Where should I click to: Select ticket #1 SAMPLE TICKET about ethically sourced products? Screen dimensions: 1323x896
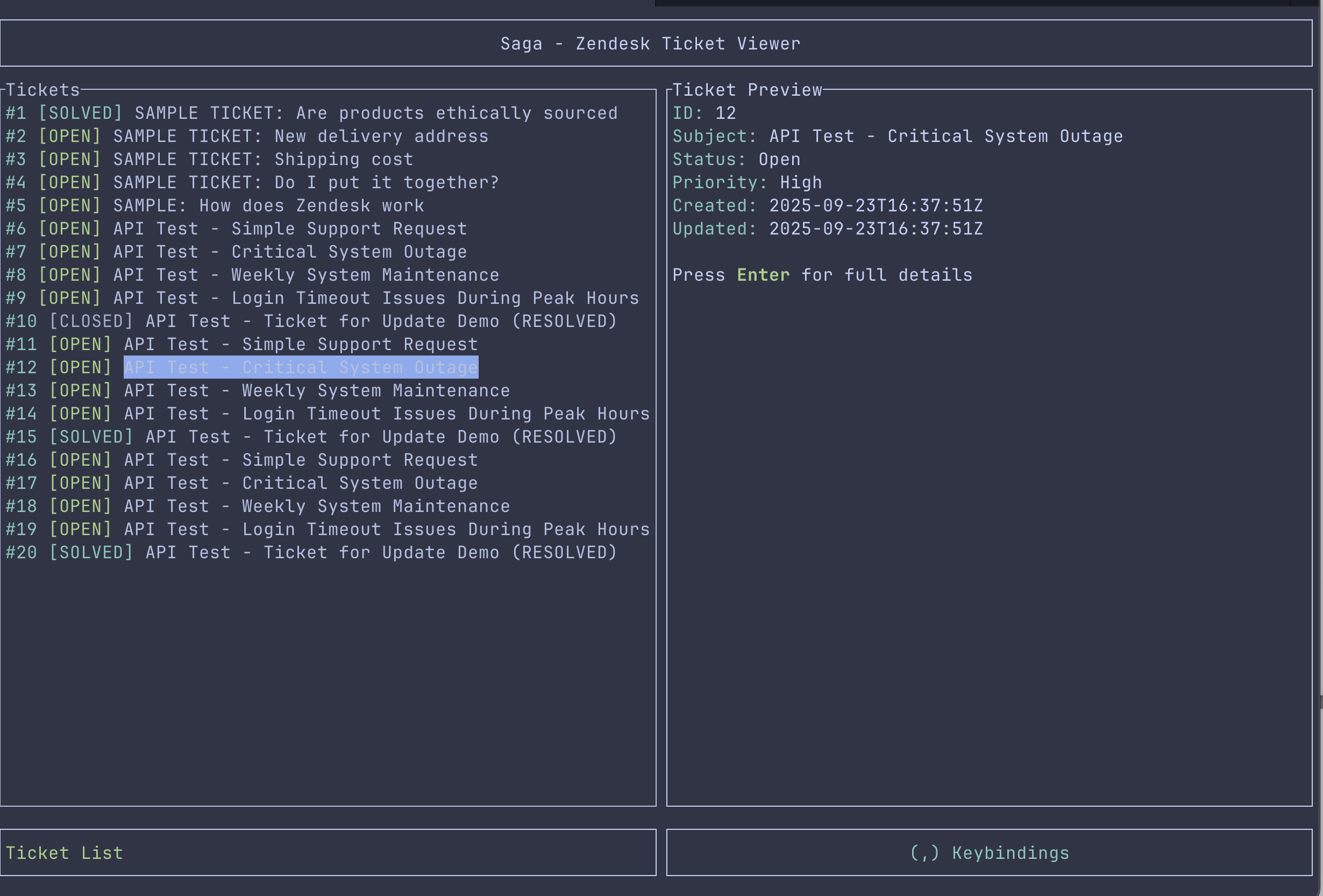click(311, 113)
